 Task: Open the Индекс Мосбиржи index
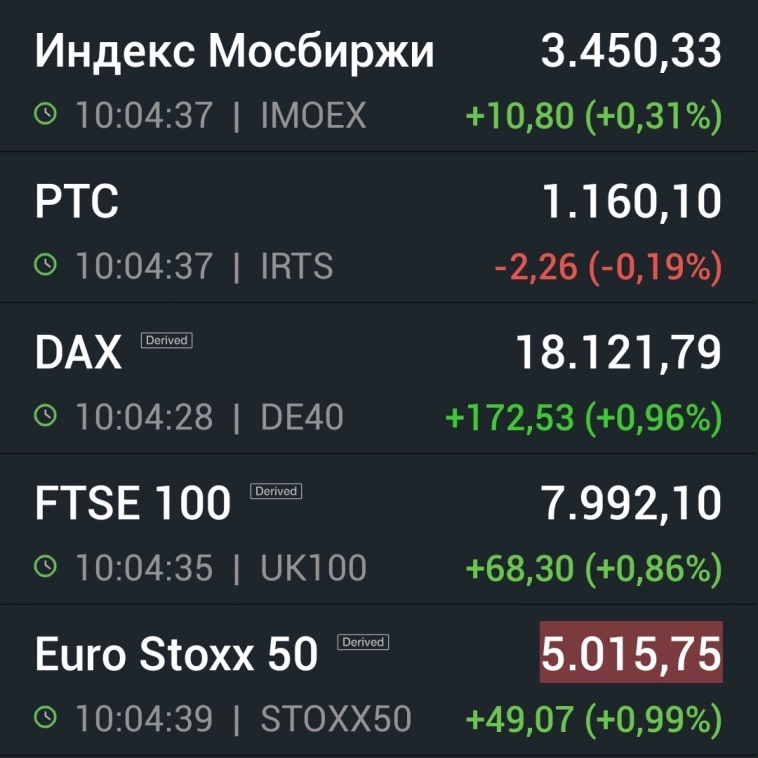click(x=234, y=52)
